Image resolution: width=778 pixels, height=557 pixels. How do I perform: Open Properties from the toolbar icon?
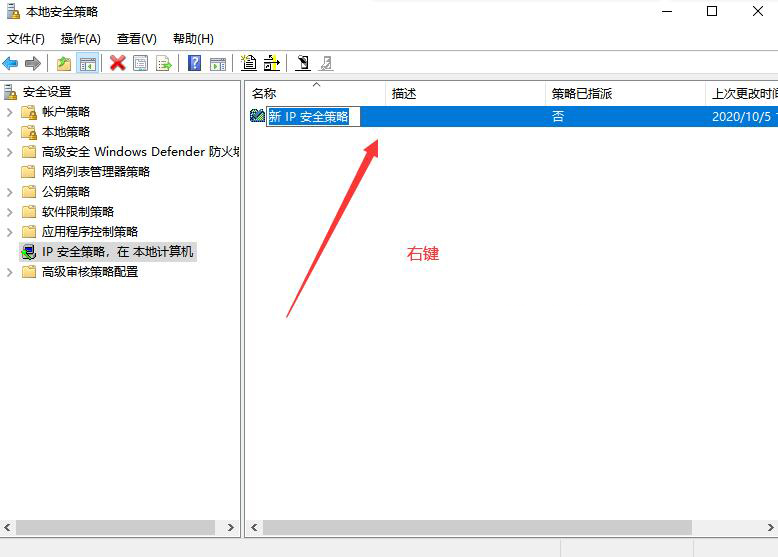141,63
